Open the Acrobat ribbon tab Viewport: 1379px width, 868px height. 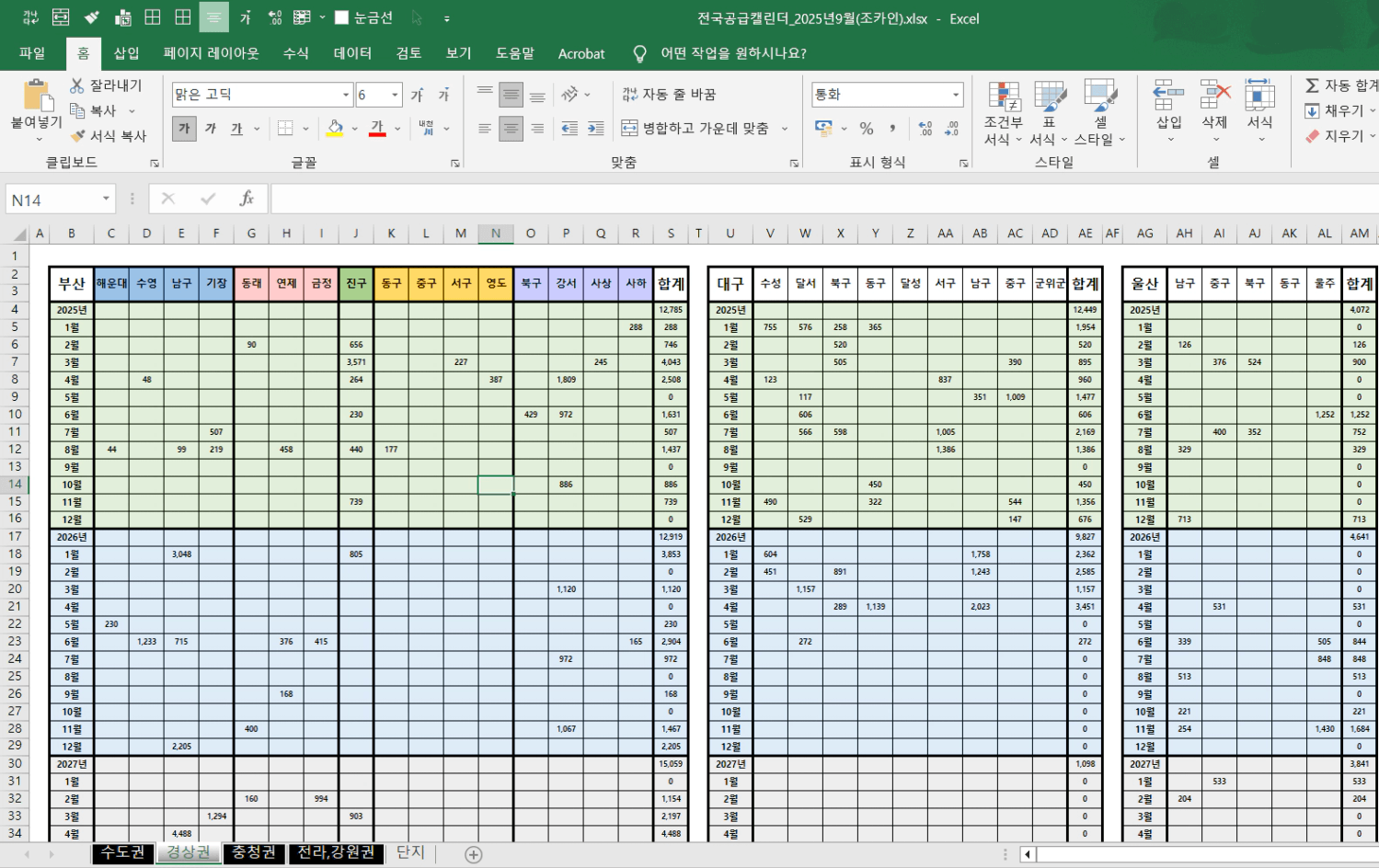pos(581,53)
